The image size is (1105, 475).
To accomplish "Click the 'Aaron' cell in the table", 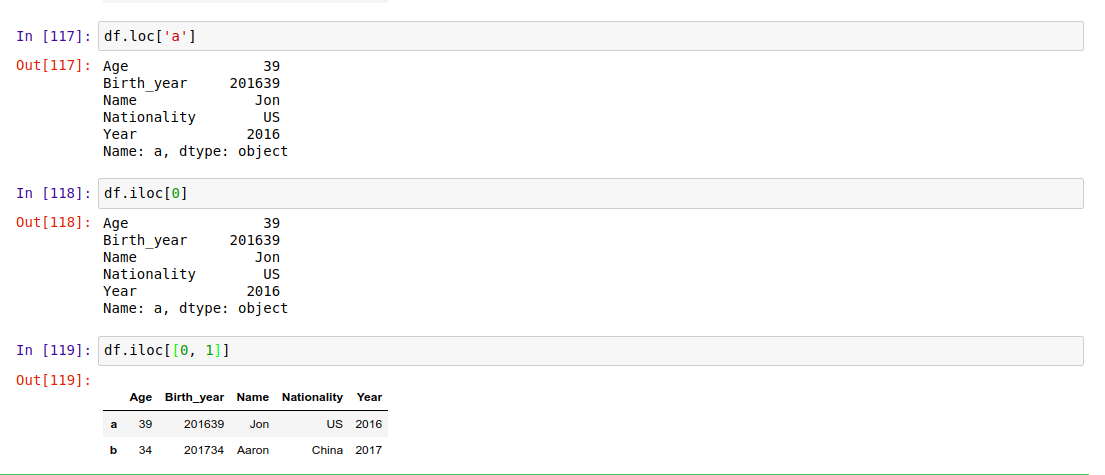I will pos(253,450).
